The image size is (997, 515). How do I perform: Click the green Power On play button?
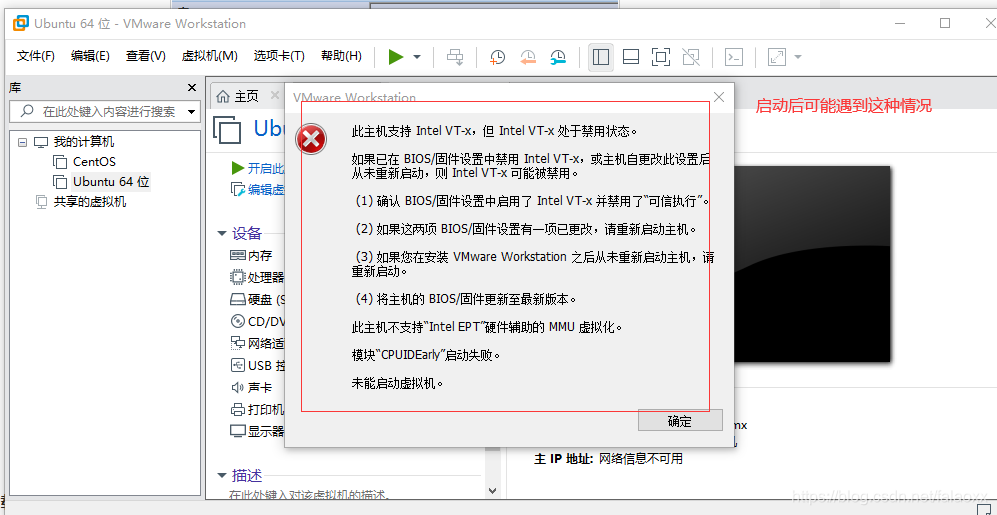396,57
